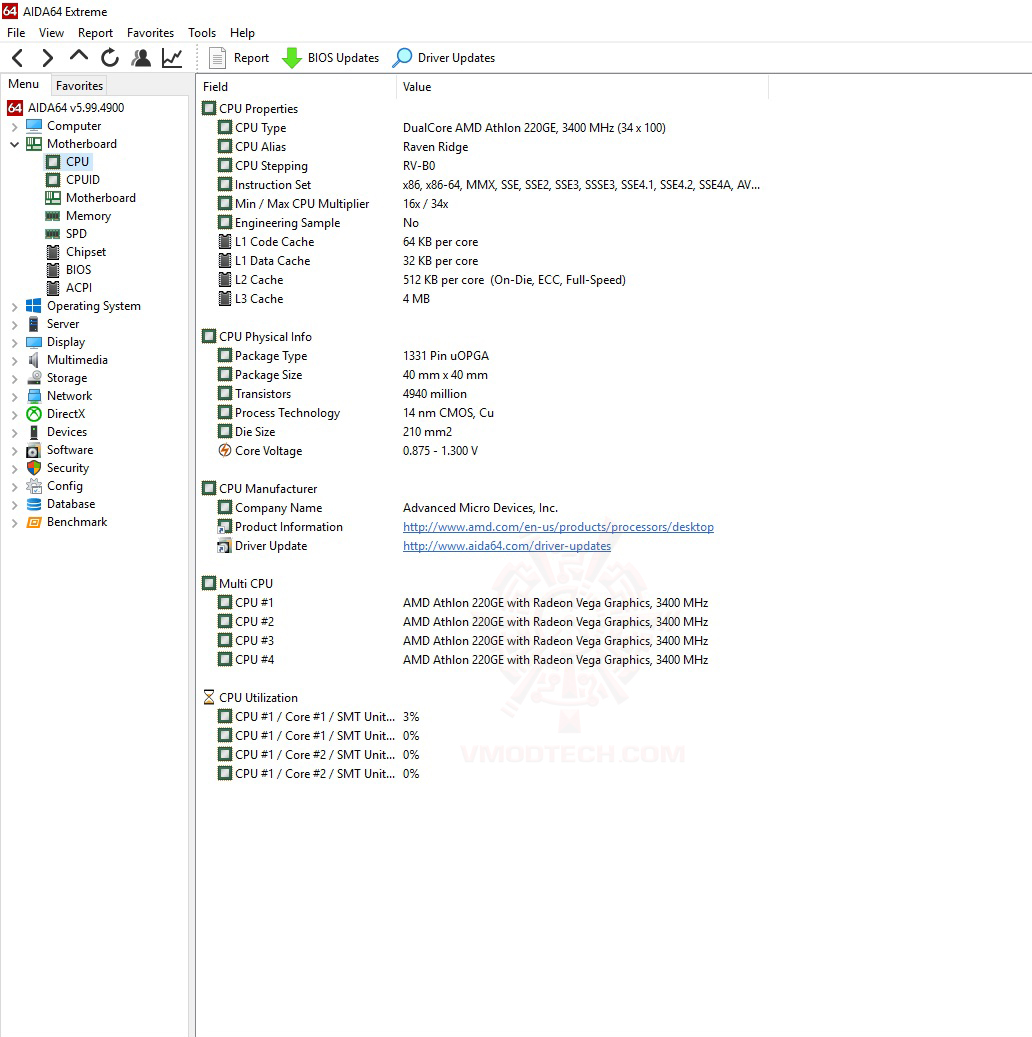Screen dimensions: 1032x1037
Task: Click the Report toolbar label
Action: point(251,58)
